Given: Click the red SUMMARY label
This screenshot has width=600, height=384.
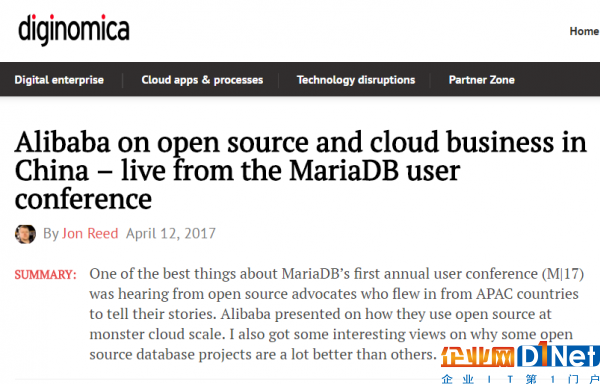Looking at the screenshot, I should click(x=46, y=275).
